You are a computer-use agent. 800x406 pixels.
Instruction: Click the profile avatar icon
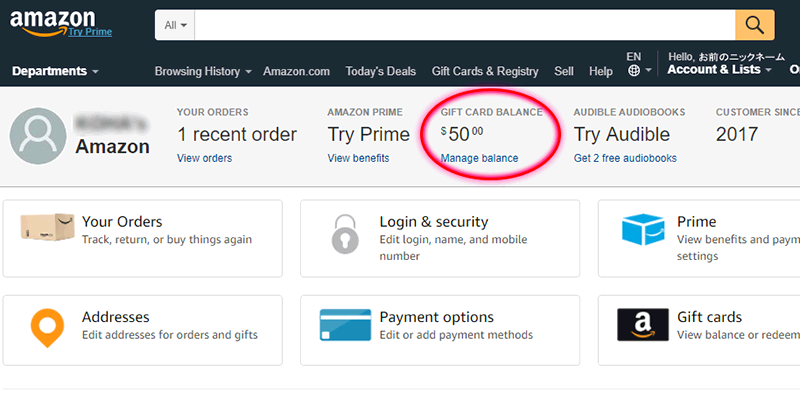click(x=38, y=136)
